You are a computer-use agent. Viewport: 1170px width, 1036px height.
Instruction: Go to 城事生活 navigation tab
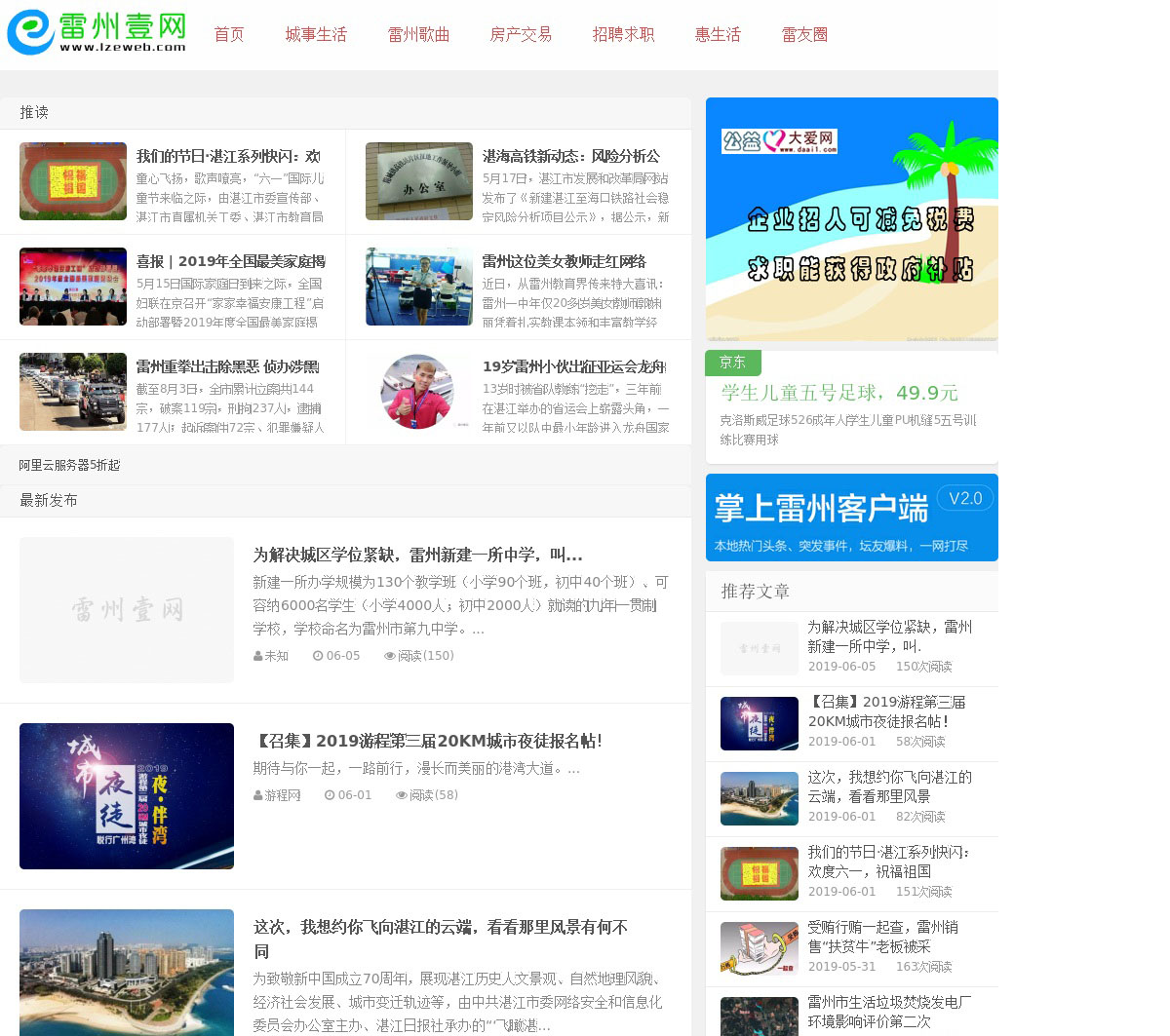click(316, 35)
